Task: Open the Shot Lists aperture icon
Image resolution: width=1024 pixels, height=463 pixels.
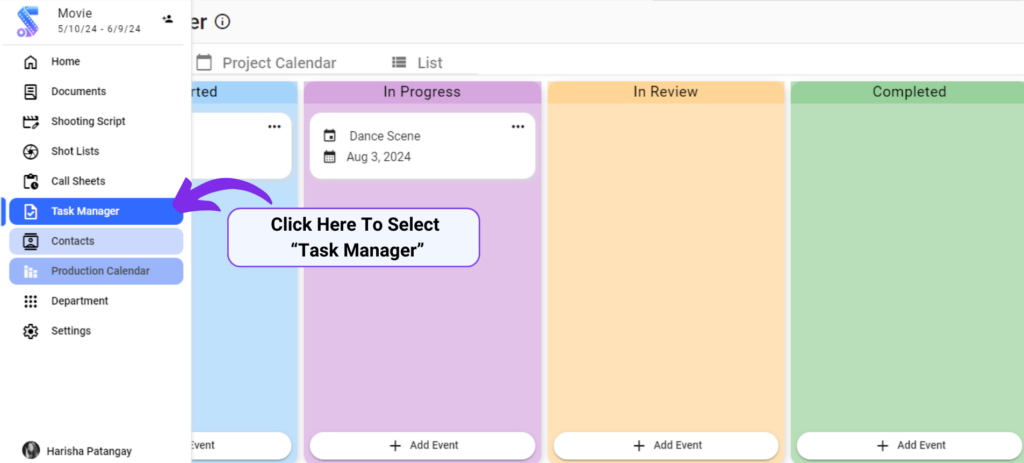Action: pos(30,152)
